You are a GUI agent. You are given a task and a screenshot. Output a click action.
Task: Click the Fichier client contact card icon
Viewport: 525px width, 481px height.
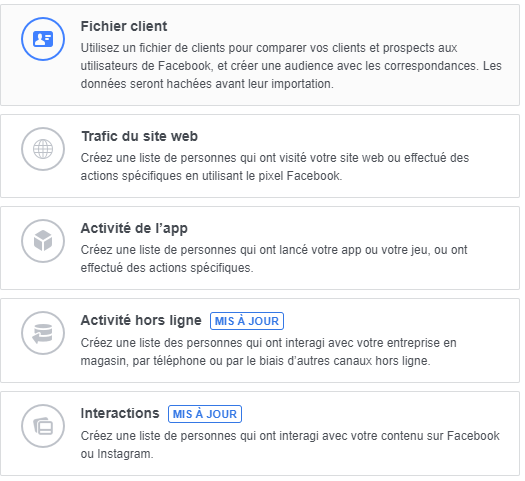coord(43,39)
